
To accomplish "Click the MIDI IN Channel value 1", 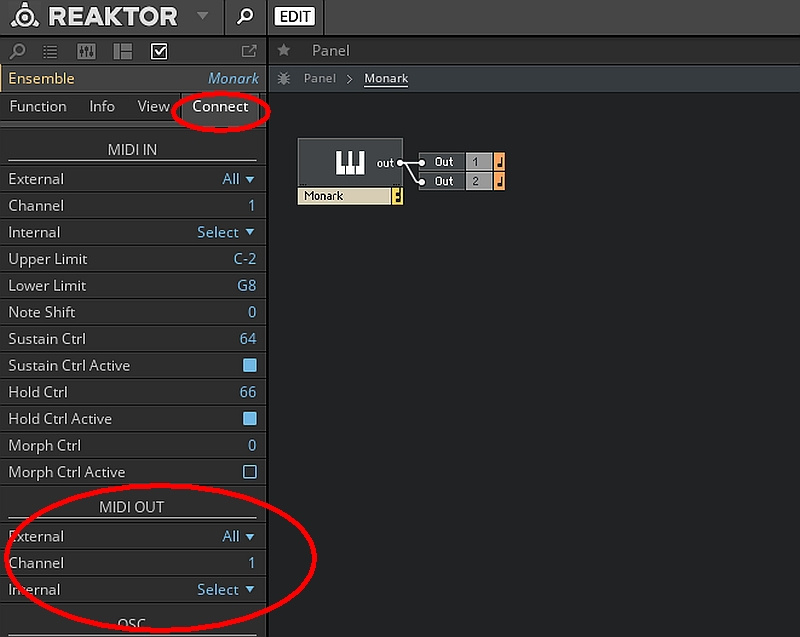I will [251, 206].
